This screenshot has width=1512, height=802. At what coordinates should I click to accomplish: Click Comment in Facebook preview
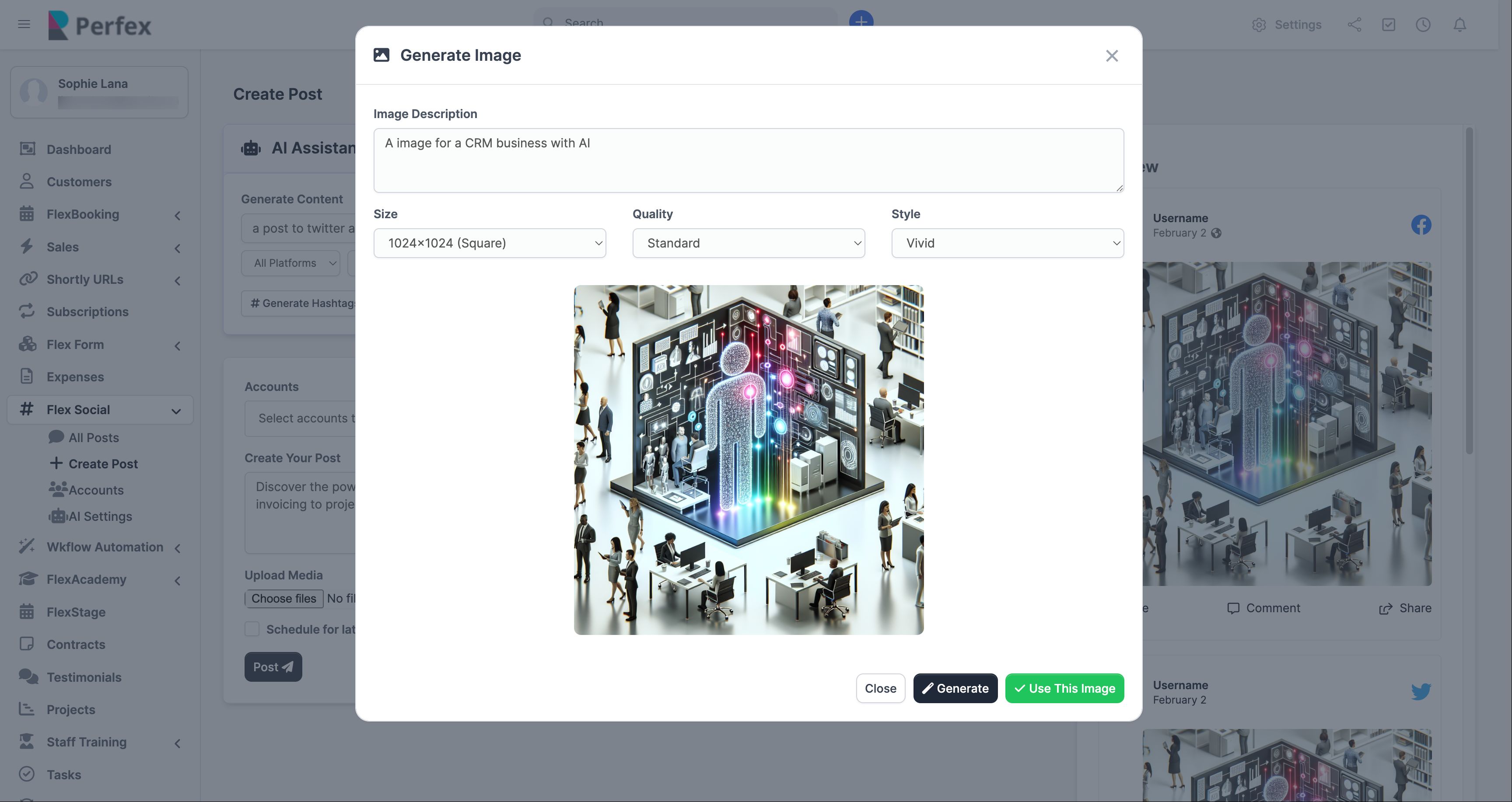(x=1263, y=608)
